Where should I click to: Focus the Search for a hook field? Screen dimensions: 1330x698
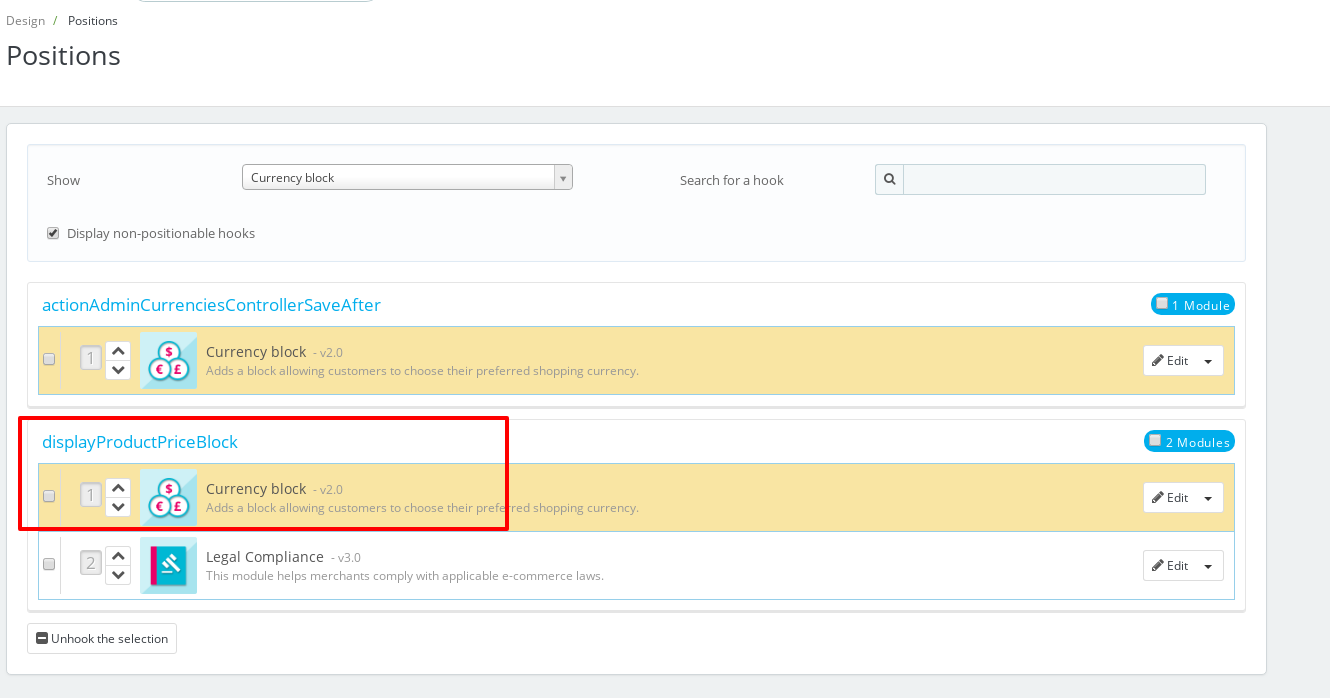pyautogui.click(x=1054, y=179)
